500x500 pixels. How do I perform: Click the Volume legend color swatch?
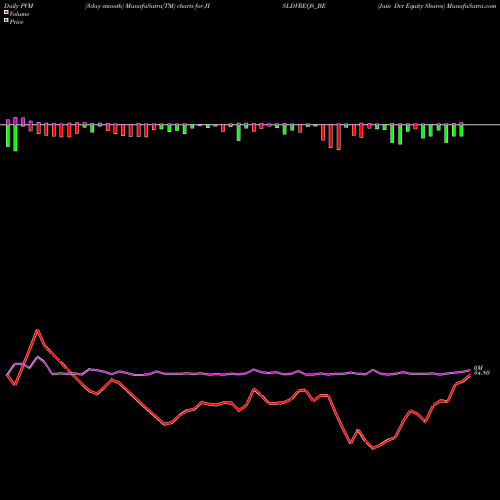tap(6, 12)
